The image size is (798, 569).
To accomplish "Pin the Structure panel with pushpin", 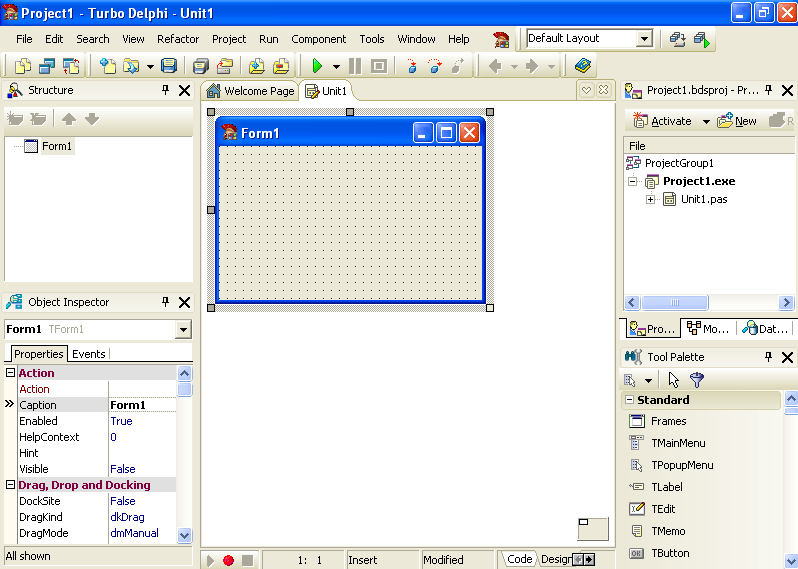I will coord(166,90).
